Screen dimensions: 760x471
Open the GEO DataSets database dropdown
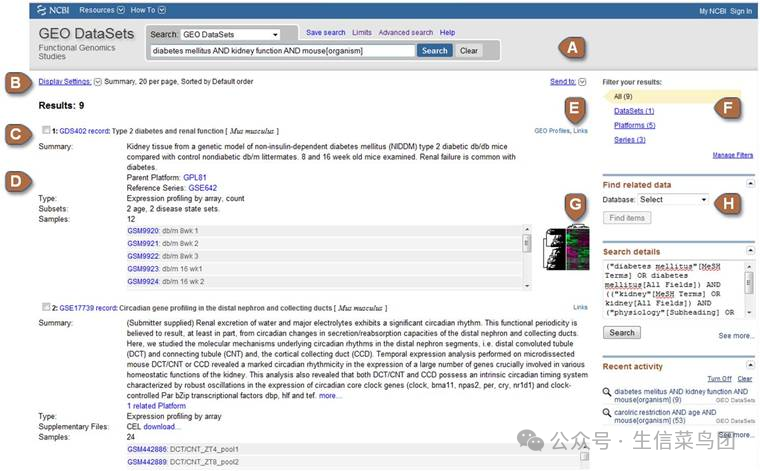(230, 34)
